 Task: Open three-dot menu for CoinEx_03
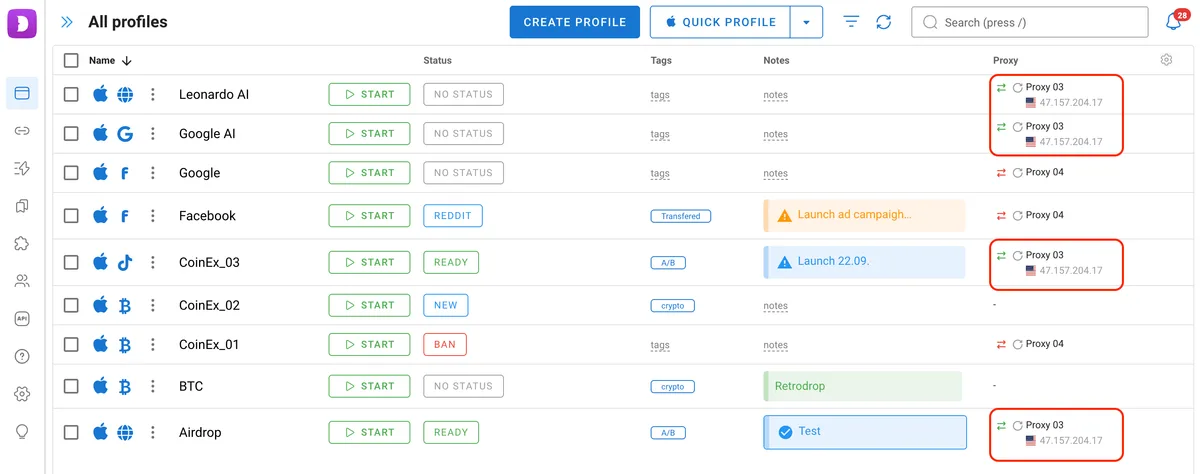[153, 263]
